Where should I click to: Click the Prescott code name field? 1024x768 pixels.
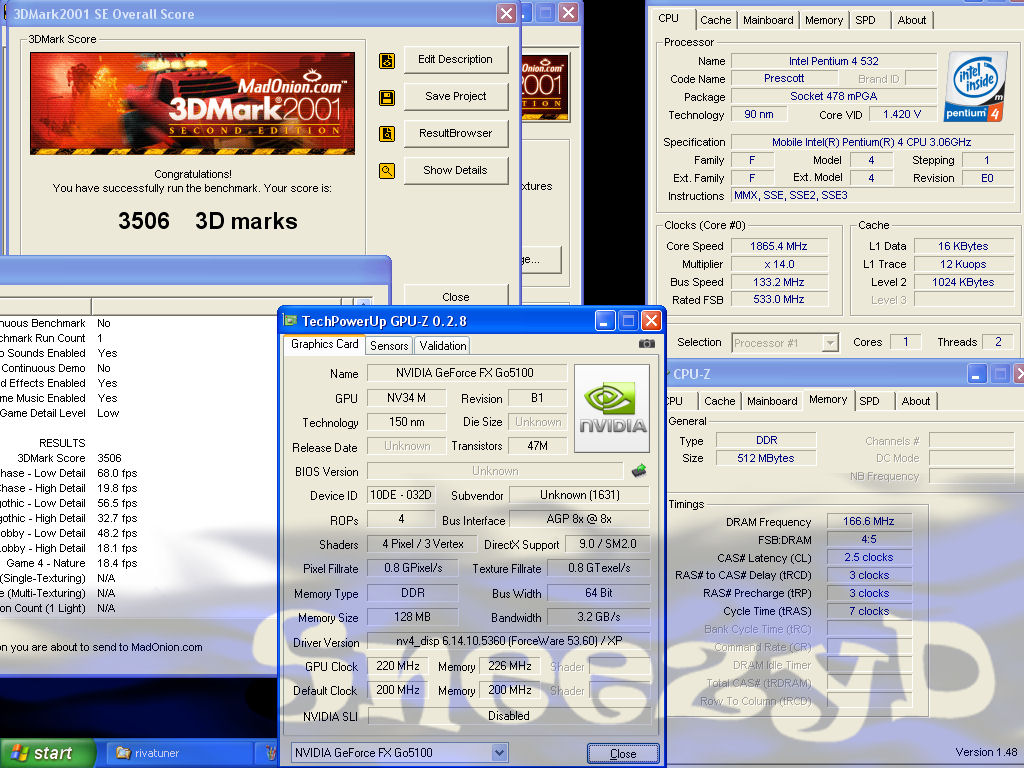(x=784, y=78)
